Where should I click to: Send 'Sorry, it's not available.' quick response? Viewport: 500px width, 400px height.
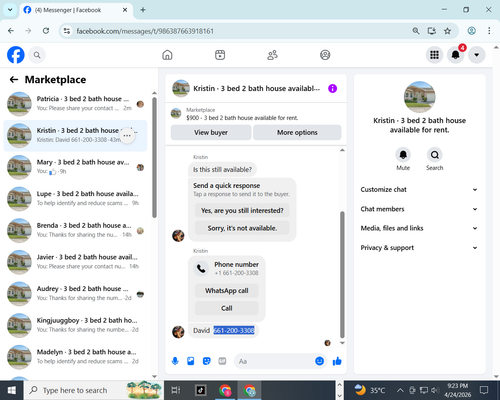pyautogui.click(x=242, y=228)
